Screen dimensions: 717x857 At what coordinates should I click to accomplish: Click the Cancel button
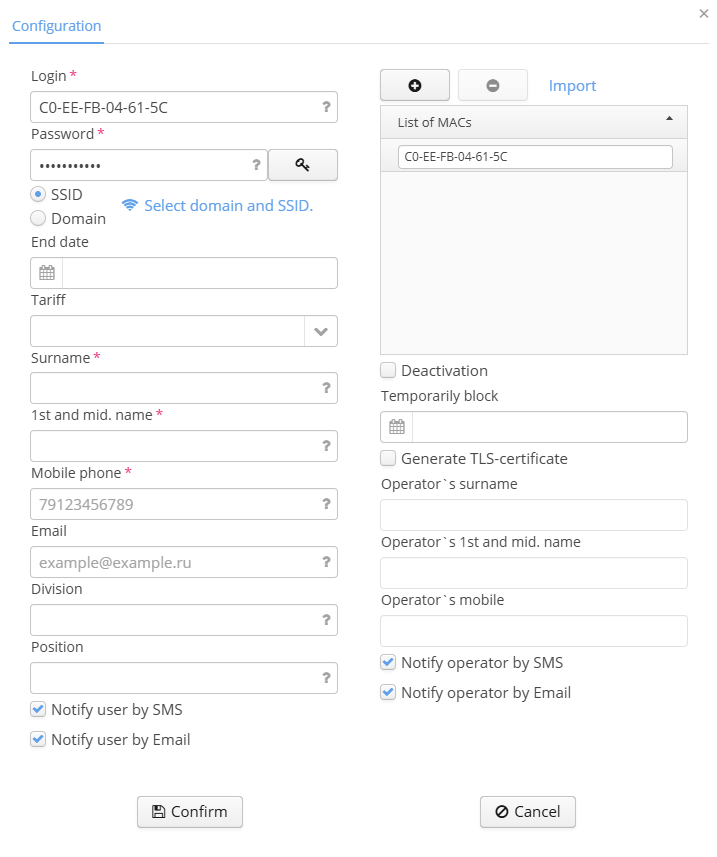tap(528, 812)
